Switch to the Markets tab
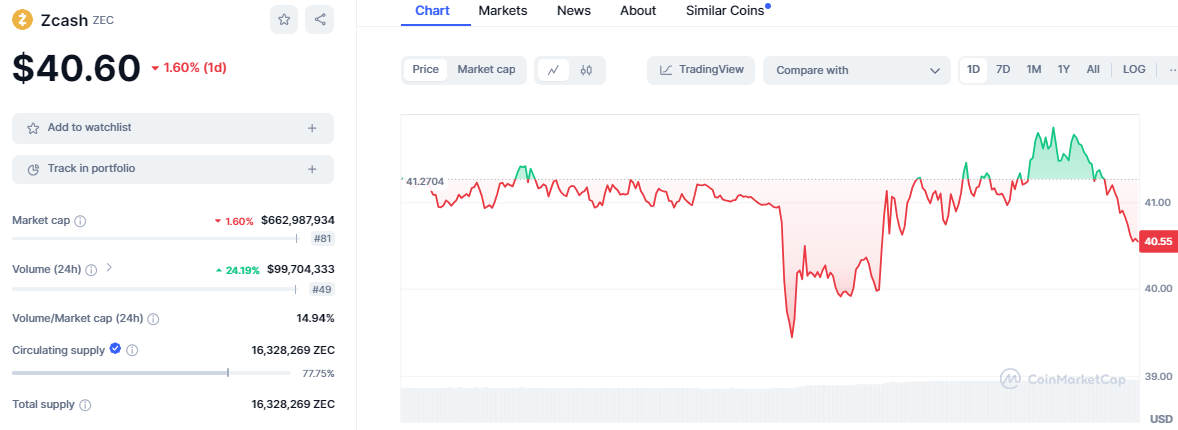Screen dimensions: 1178x430 pyautogui.click(x=503, y=11)
